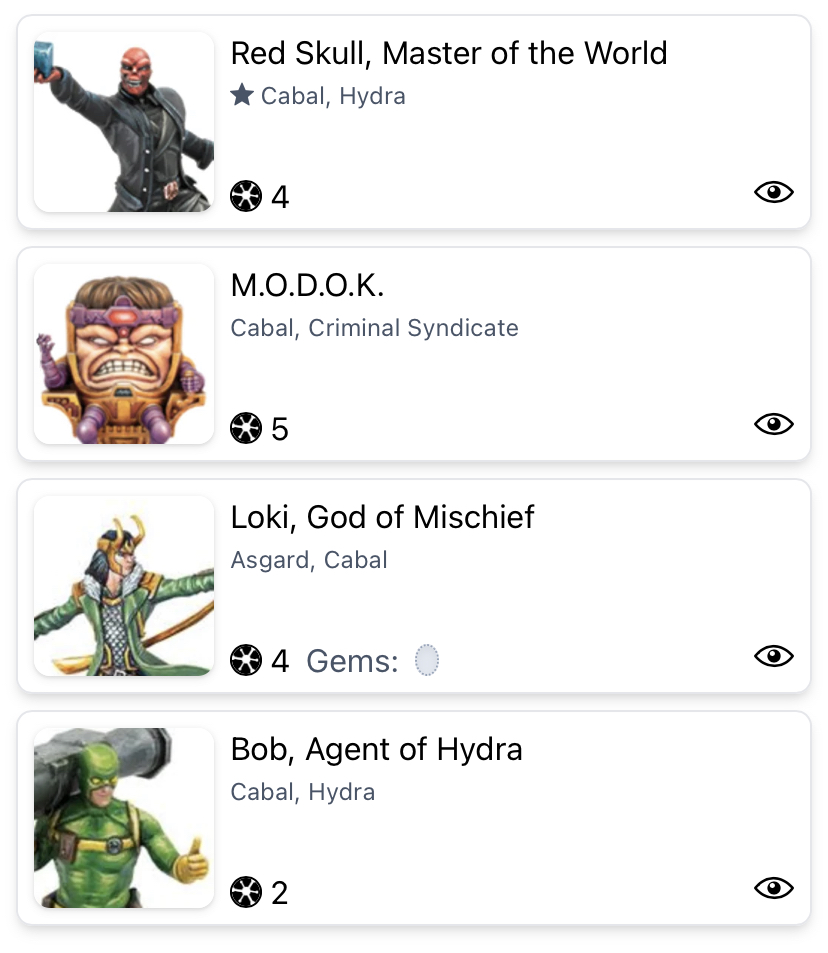Select Loki, God of Mischief title
Screen dimensions: 828x953
(382, 517)
